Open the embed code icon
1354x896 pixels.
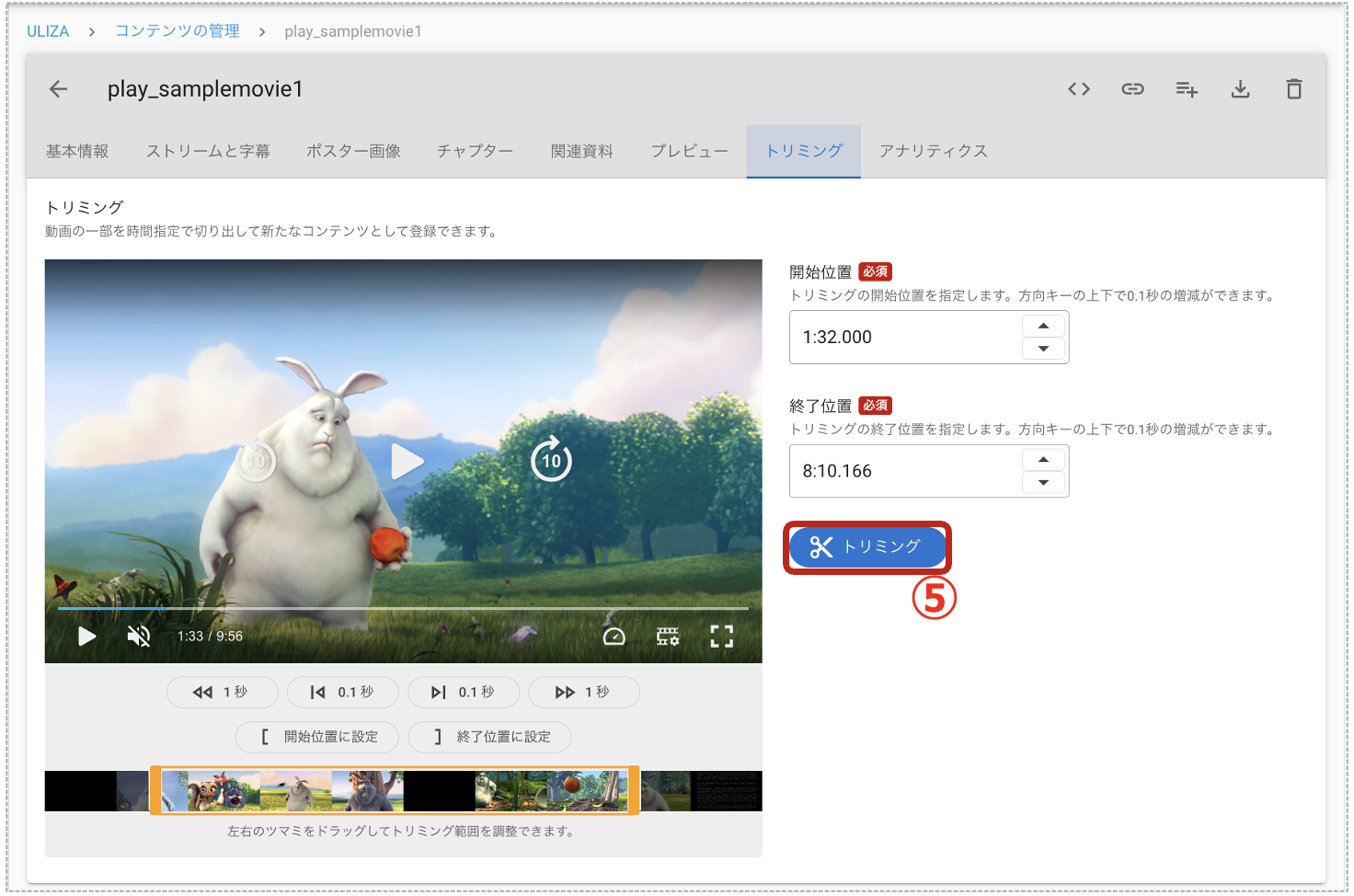(x=1079, y=89)
